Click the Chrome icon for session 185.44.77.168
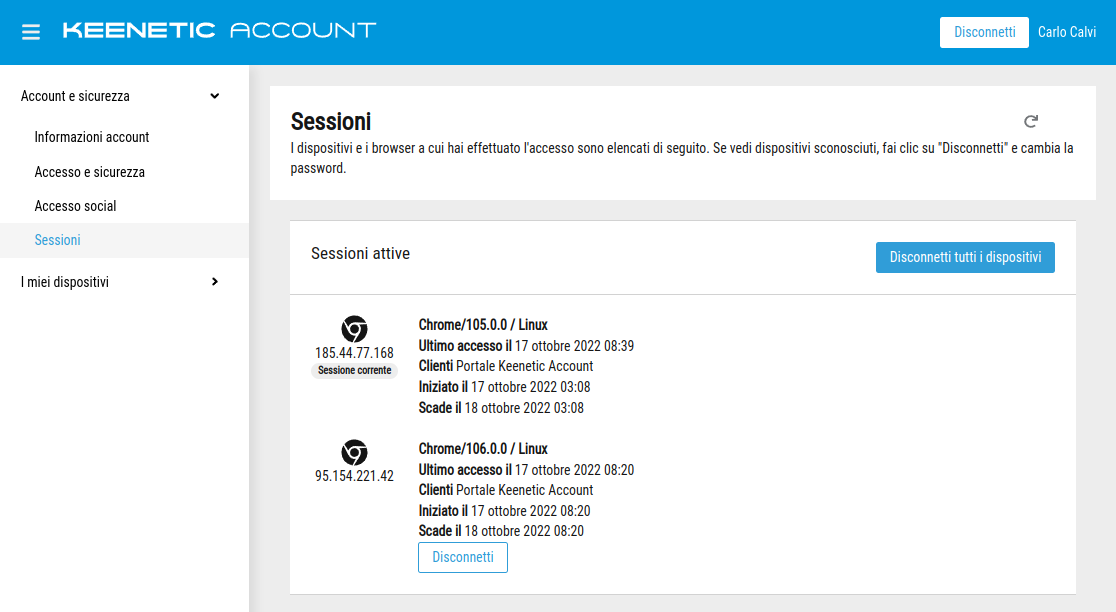Screen dimensions: 1116x612 [354, 329]
